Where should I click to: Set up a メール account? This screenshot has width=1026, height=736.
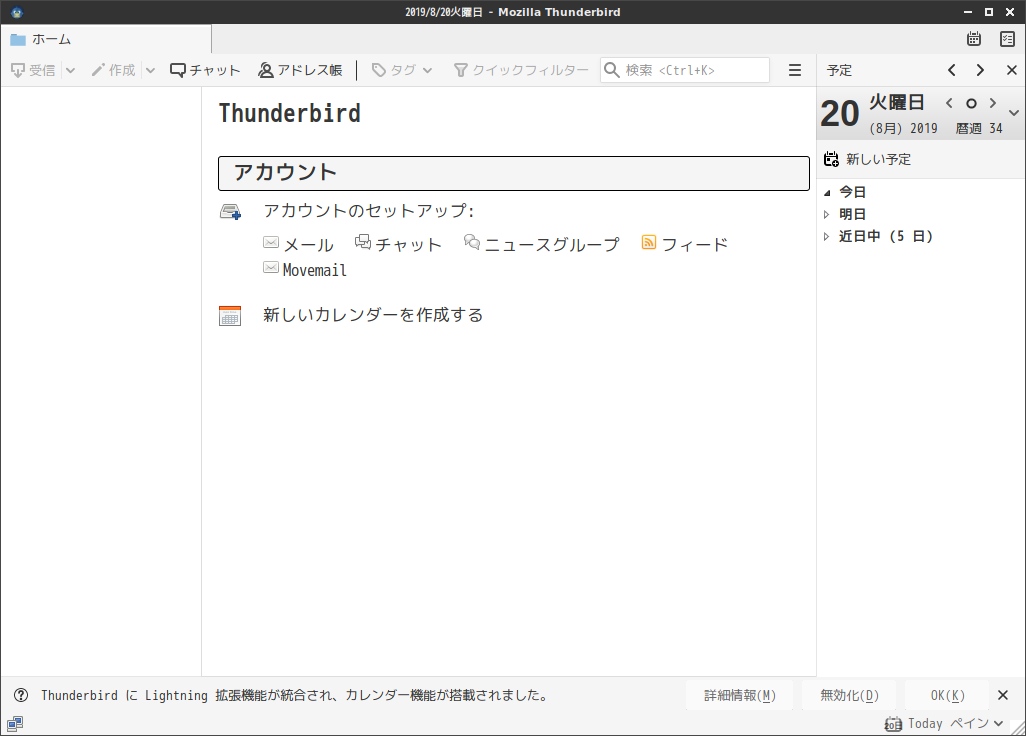pyautogui.click(x=298, y=244)
